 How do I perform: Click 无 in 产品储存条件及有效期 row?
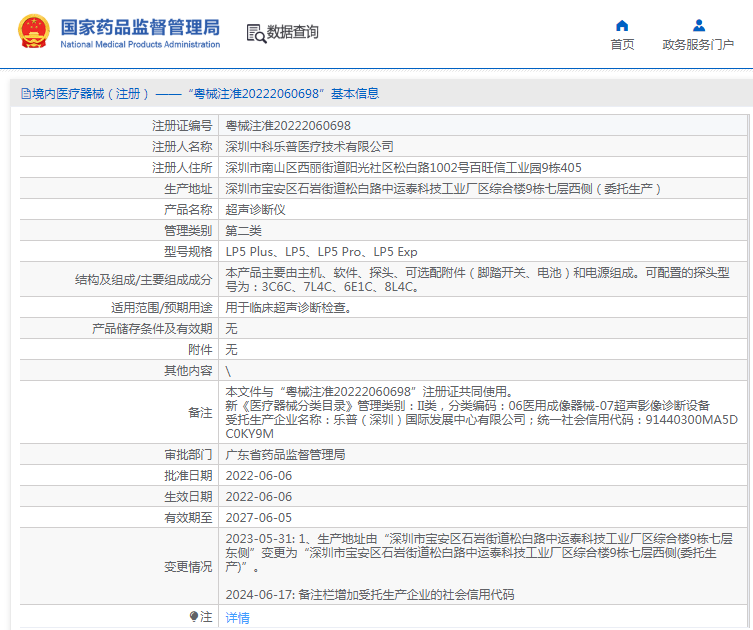(x=231, y=329)
